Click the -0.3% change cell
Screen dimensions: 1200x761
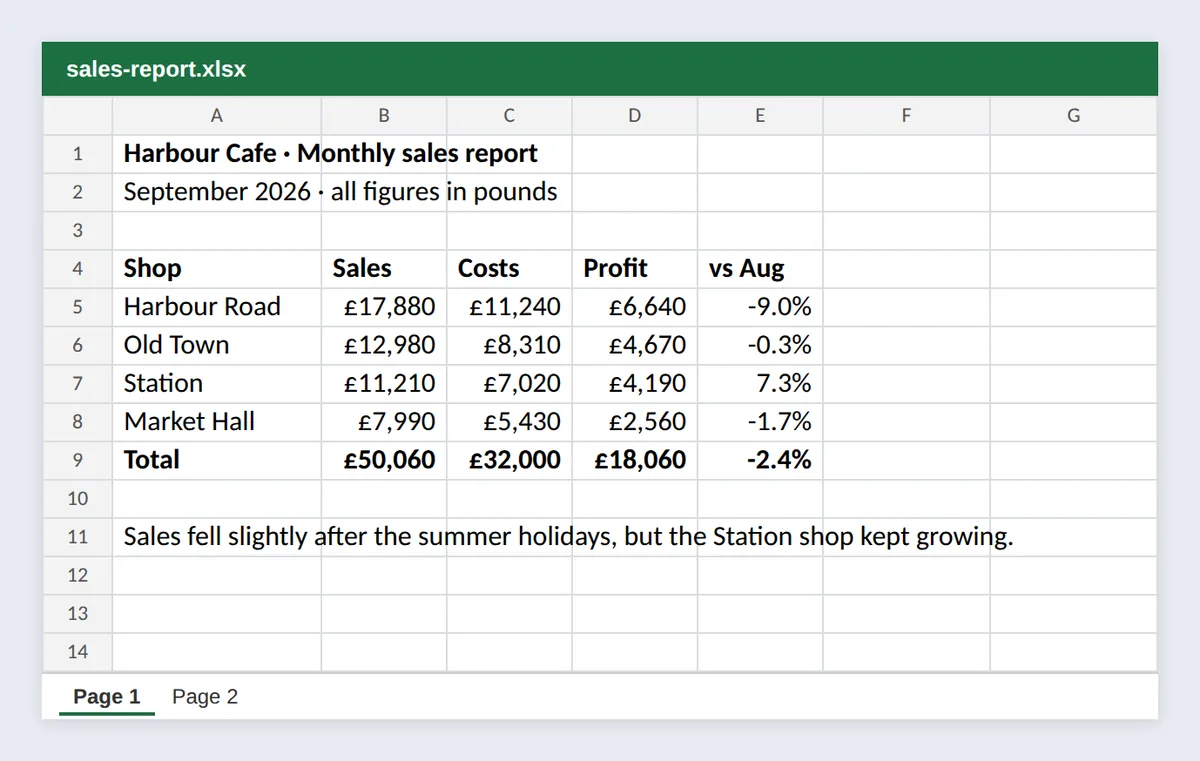tap(760, 345)
